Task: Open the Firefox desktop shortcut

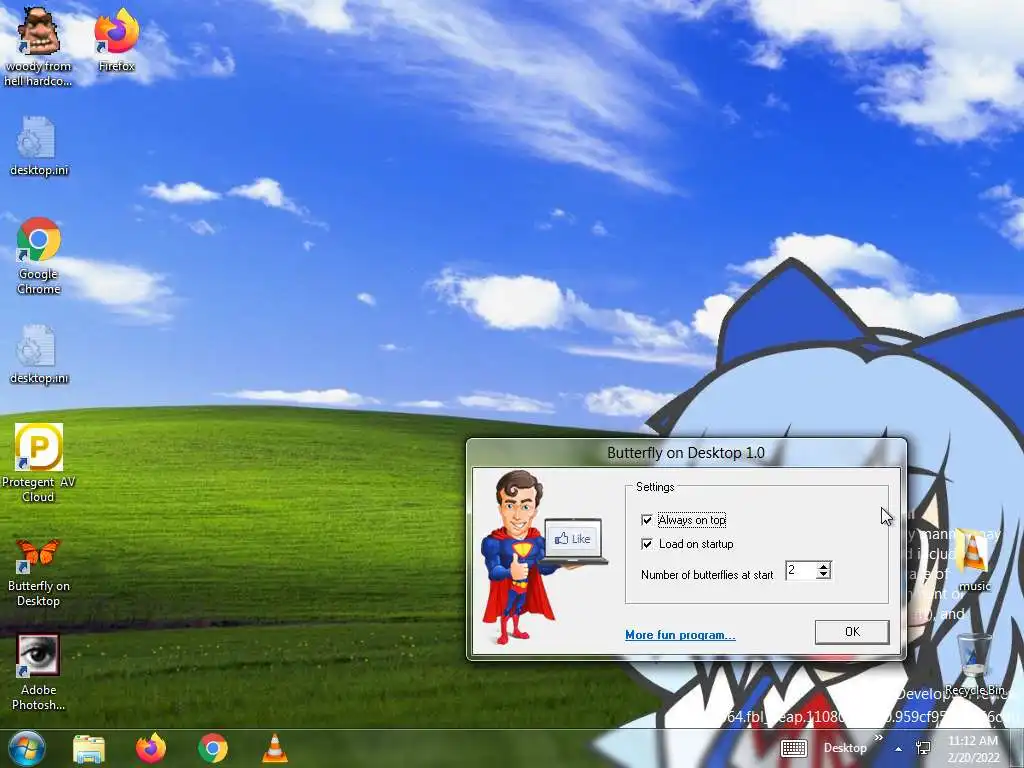Action: click(116, 39)
